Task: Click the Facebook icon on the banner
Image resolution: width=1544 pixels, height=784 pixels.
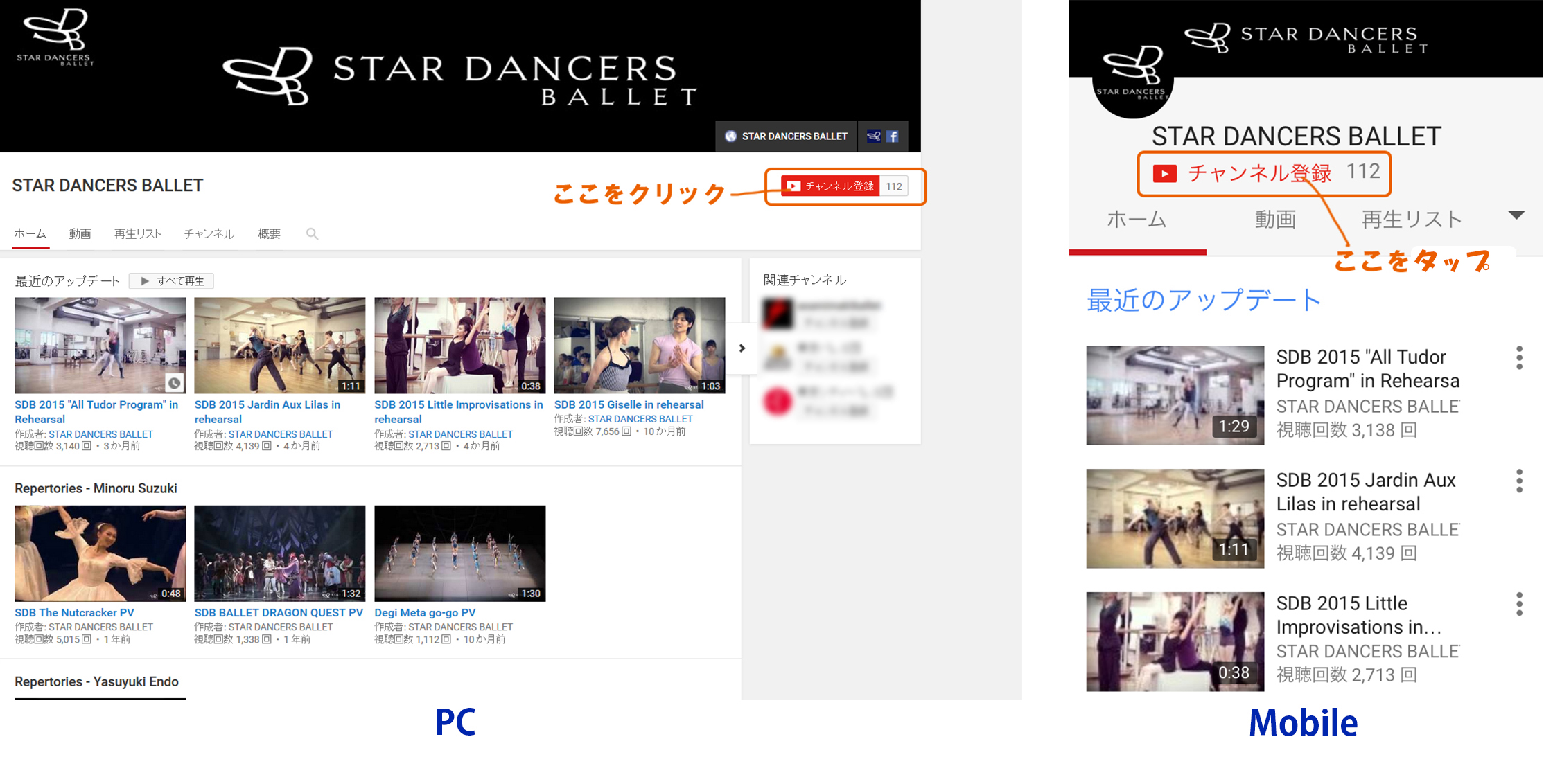Action: tap(893, 136)
